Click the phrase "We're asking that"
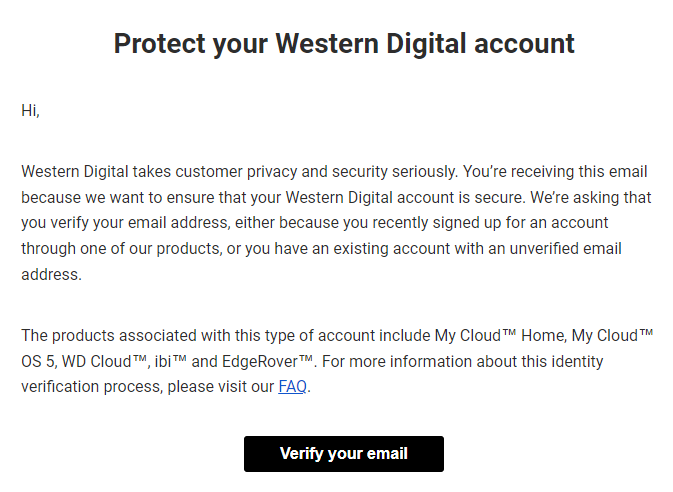The image size is (673, 492). pyautogui.click(x=591, y=197)
